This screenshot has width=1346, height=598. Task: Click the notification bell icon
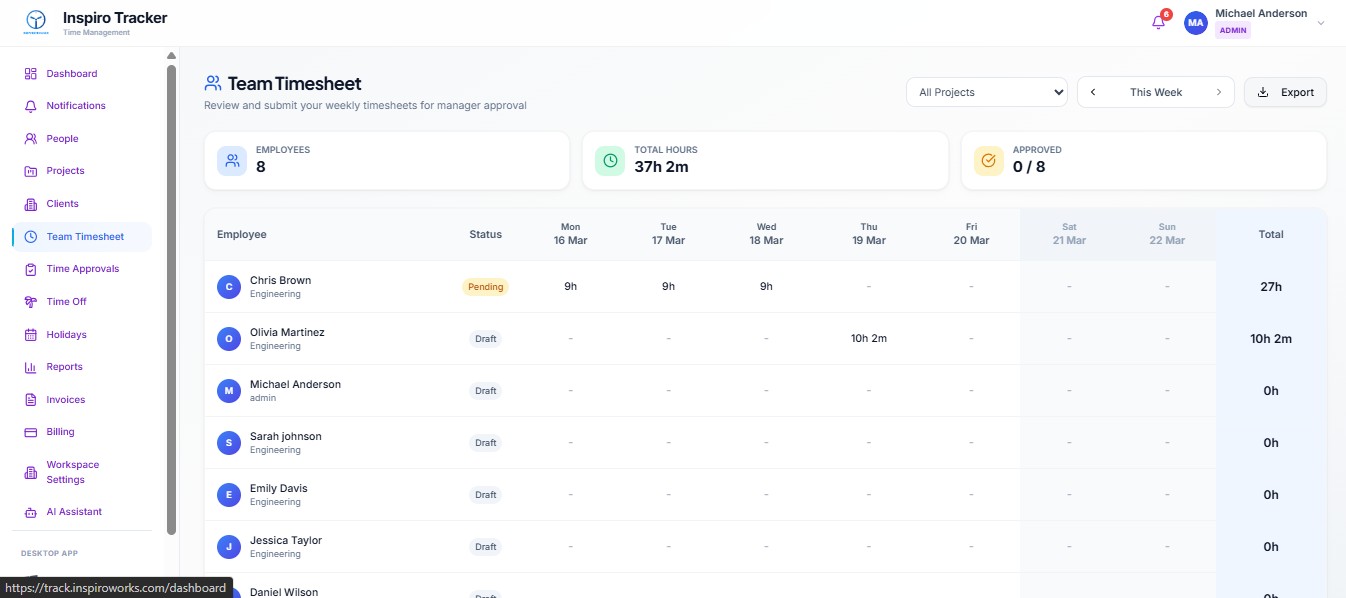click(1158, 23)
